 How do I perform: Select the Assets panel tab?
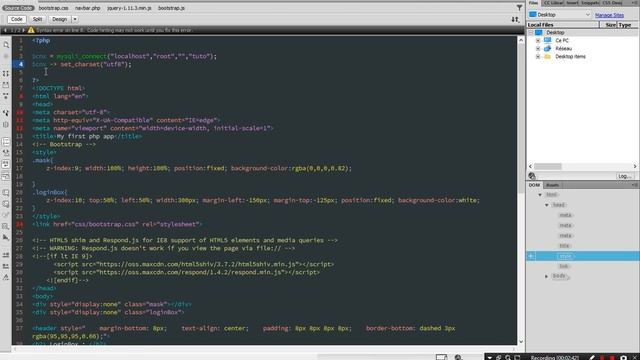tap(552, 185)
